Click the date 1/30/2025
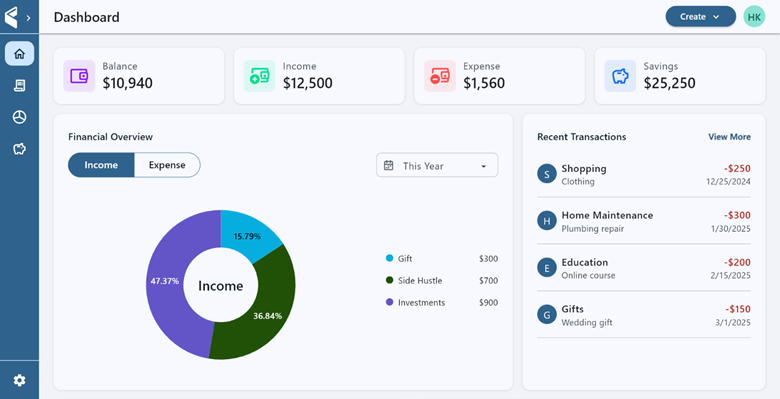This screenshot has height=399, width=780. click(x=731, y=229)
